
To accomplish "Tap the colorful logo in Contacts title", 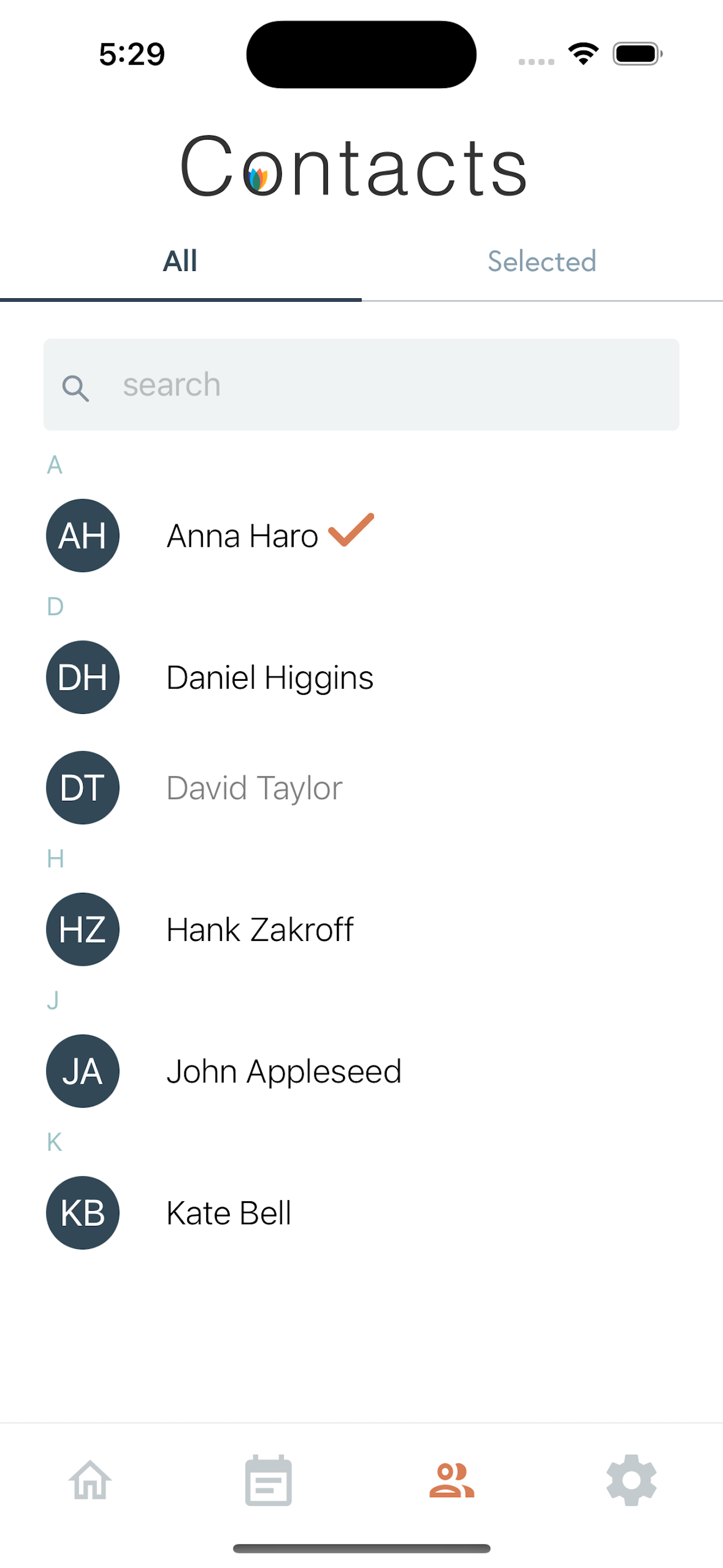I will tap(258, 178).
